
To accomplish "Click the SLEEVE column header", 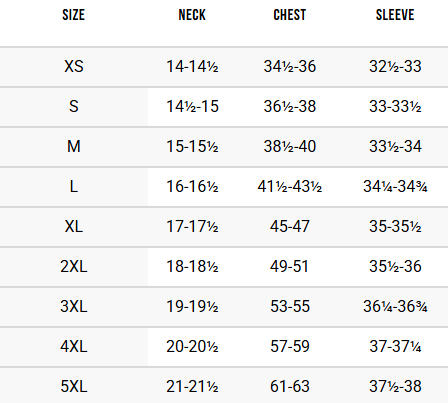I will (x=395, y=15).
